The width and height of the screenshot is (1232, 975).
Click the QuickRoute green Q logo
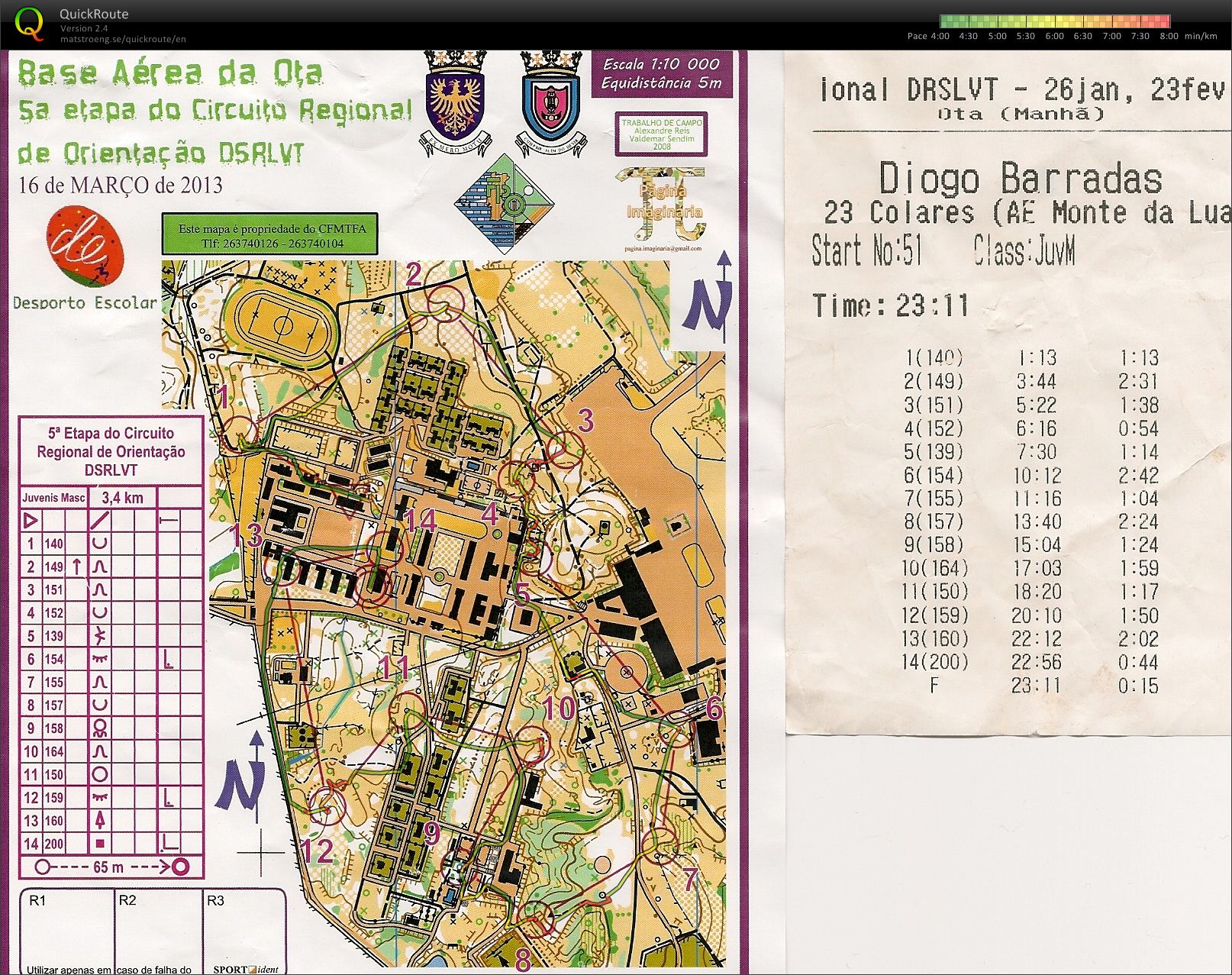[x=30, y=23]
